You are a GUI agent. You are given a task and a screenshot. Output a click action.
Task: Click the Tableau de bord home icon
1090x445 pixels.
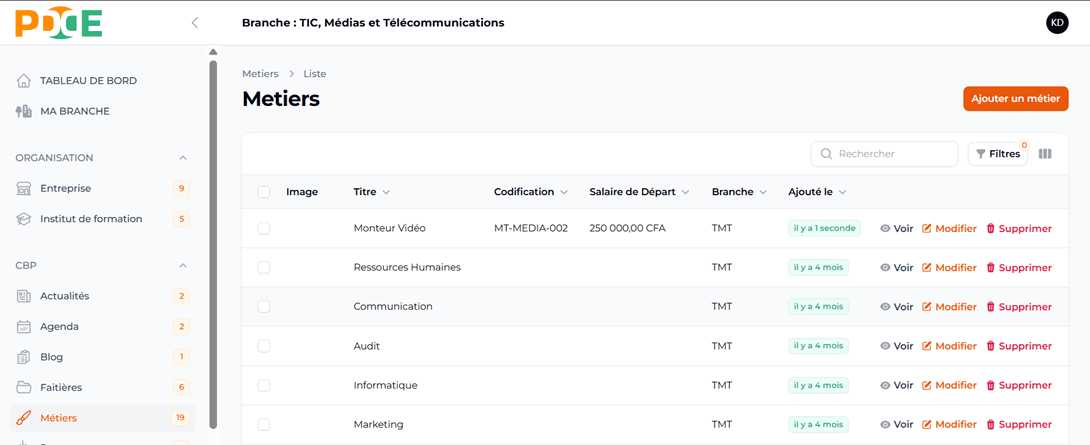tap(24, 81)
